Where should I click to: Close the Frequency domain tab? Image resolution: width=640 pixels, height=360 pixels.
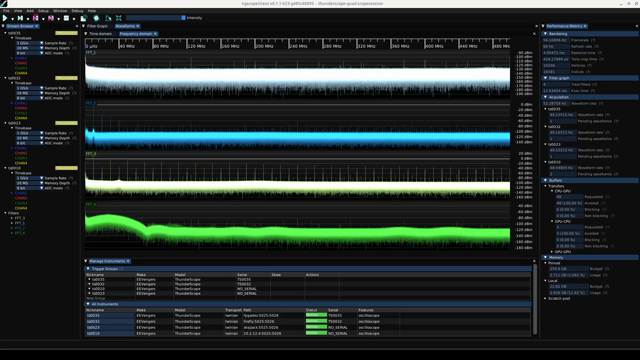click(156, 34)
